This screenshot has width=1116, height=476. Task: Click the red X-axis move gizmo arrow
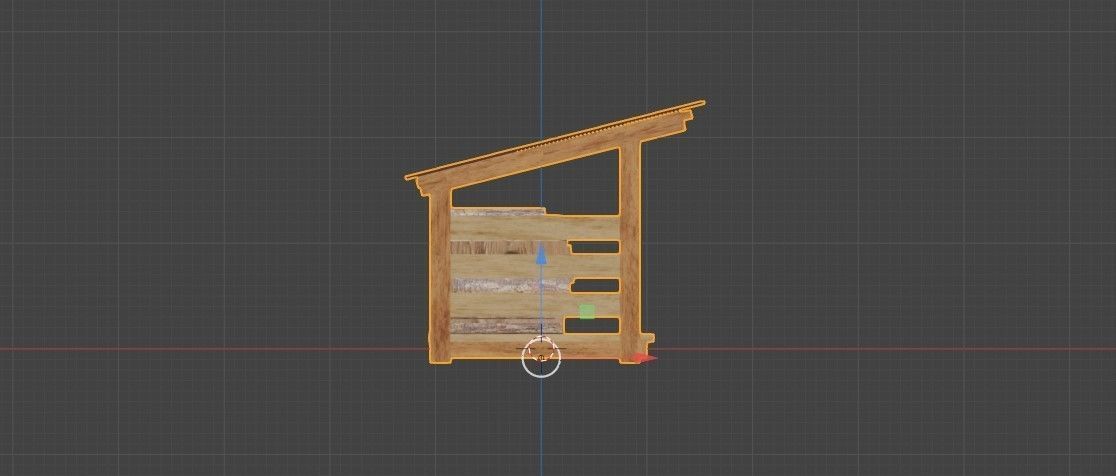[x=644, y=358]
